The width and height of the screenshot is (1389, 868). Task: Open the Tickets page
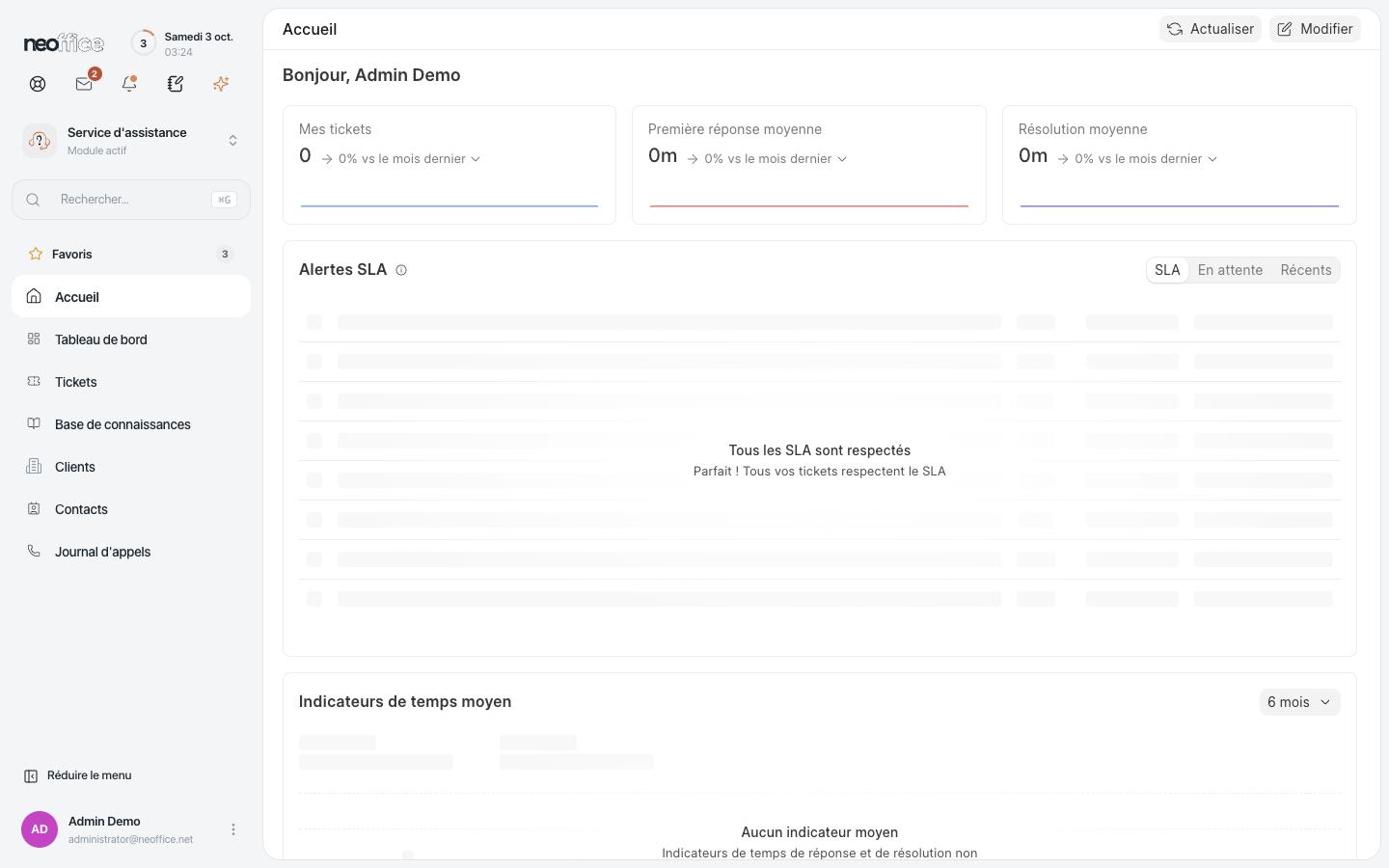(x=131, y=382)
